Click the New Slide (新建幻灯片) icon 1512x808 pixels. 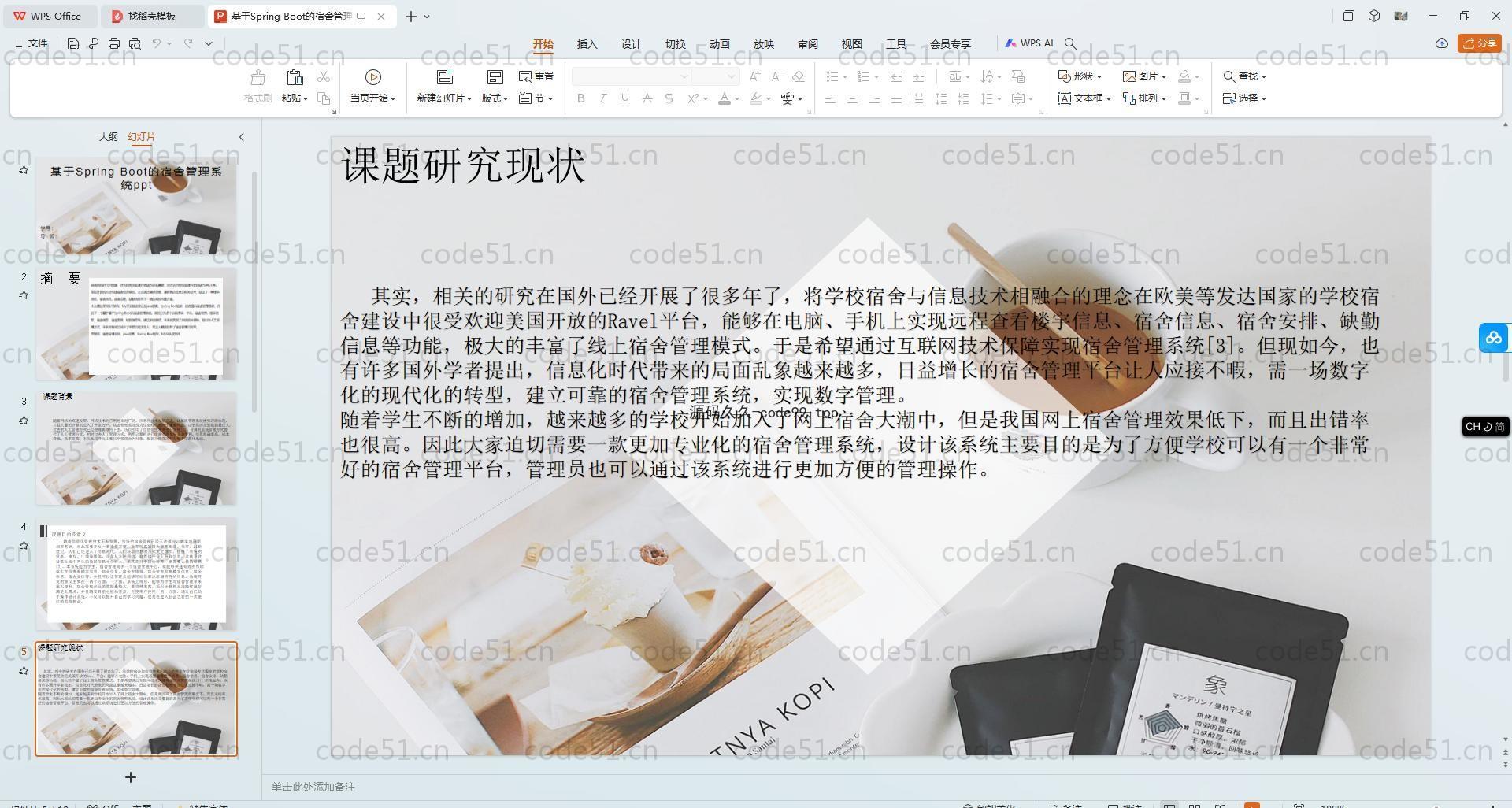click(x=445, y=77)
